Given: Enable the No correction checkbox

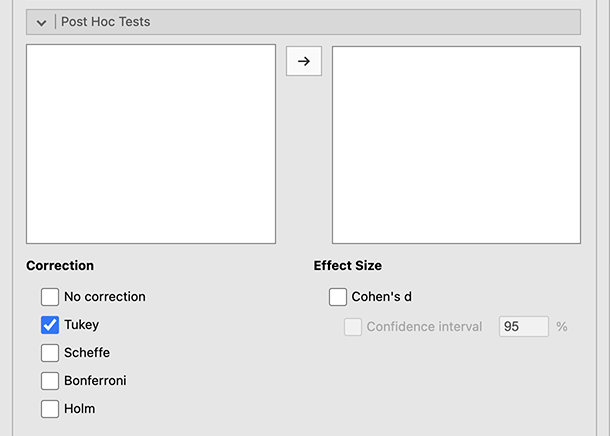Looking at the screenshot, I should (x=50, y=297).
